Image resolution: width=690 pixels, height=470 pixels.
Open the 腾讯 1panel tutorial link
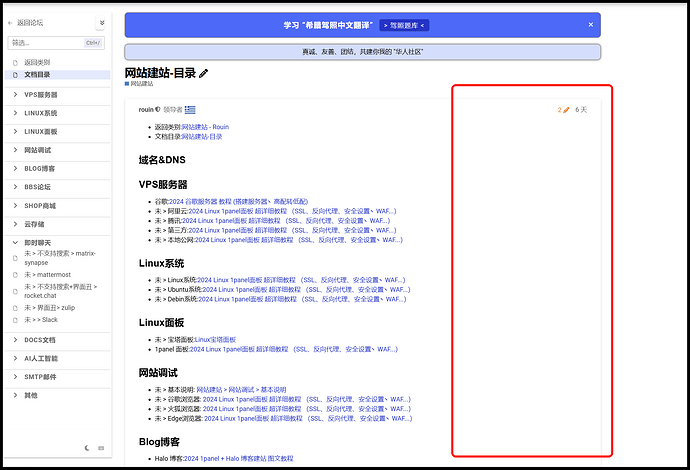[286, 220]
